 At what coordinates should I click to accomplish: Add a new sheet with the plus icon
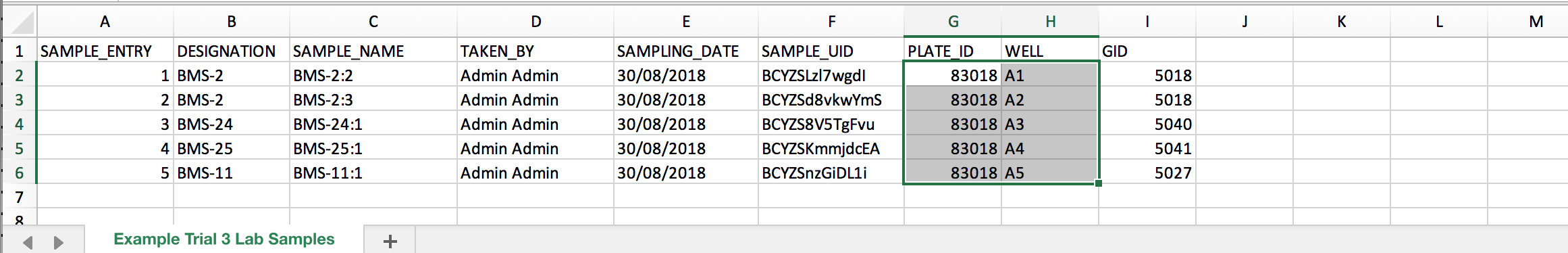coord(390,241)
